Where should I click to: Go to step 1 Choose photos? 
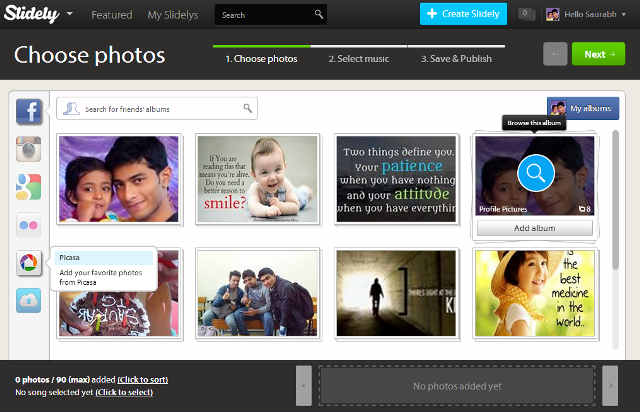pos(261,59)
